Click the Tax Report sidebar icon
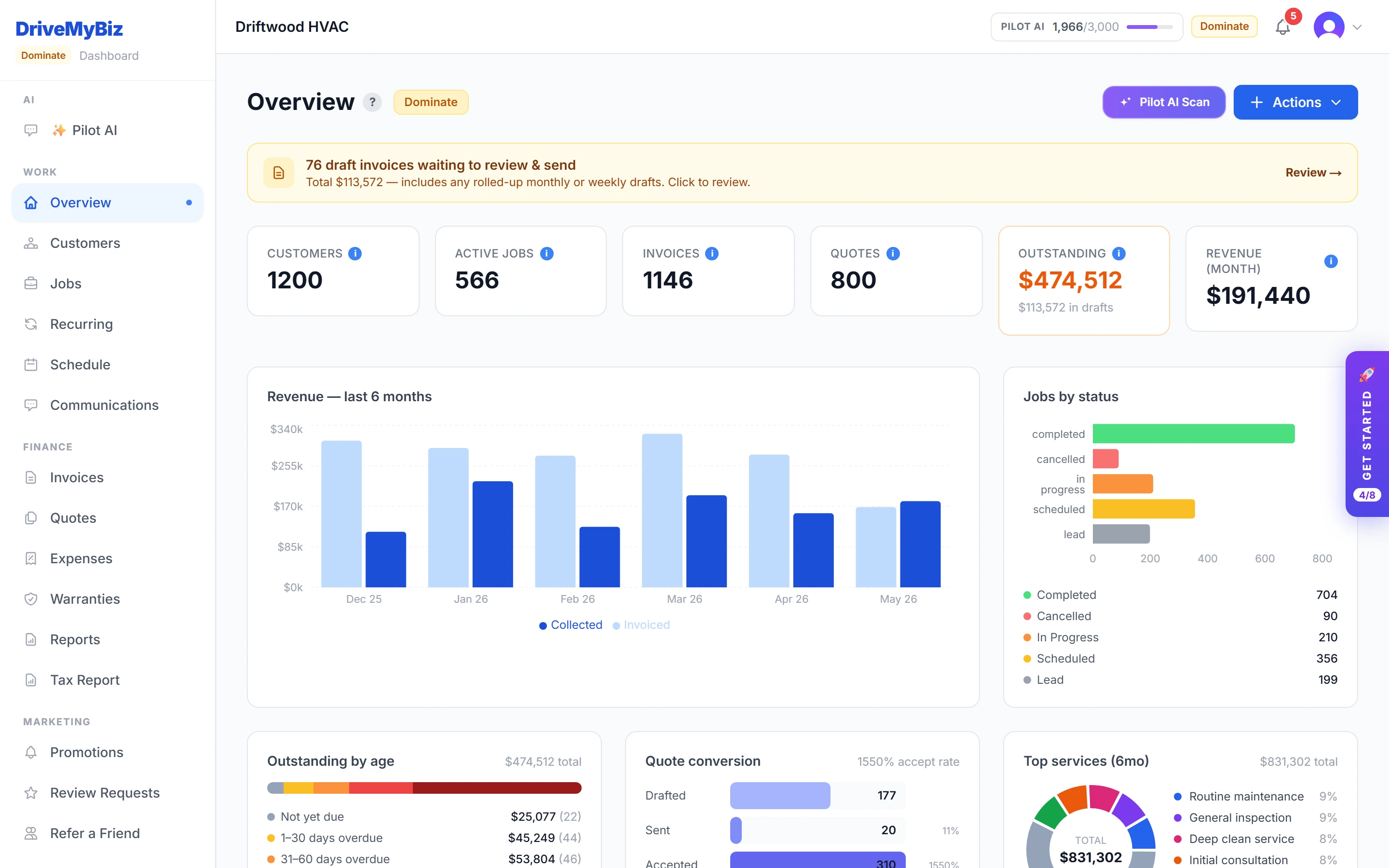Image resolution: width=1389 pixels, height=868 pixels. (31, 680)
